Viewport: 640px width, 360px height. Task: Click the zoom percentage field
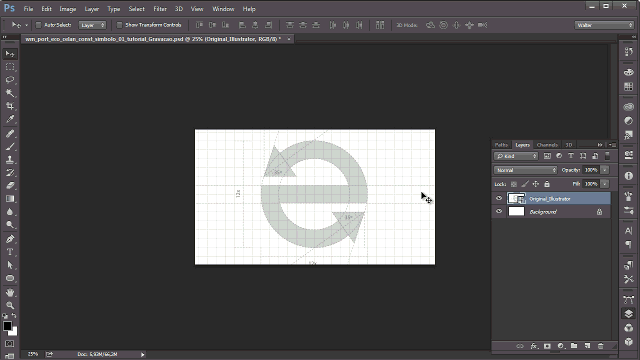pyautogui.click(x=33, y=354)
